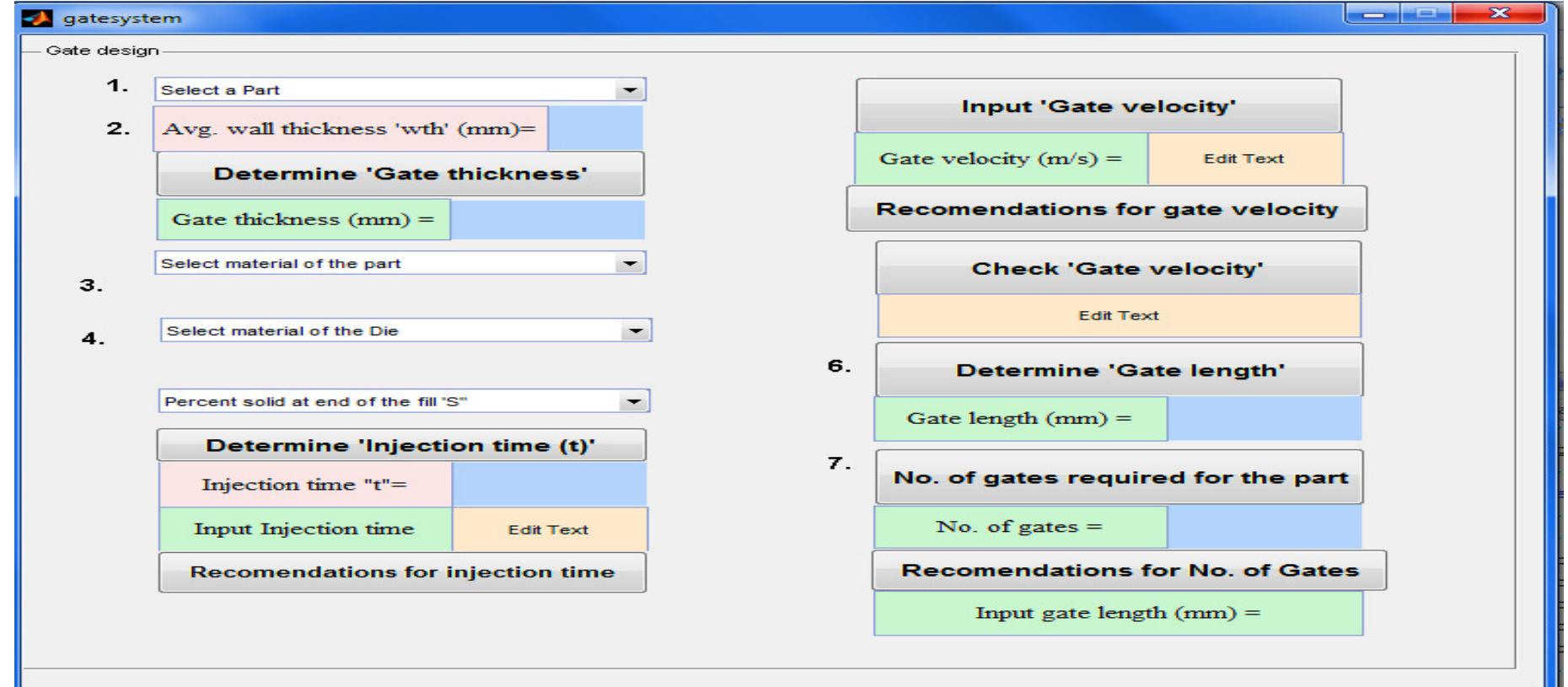Image resolution: width=1568 pixels, height=687 pixels.
Task: Show Recomendations for gate velocity
Action: [1107, 209]
